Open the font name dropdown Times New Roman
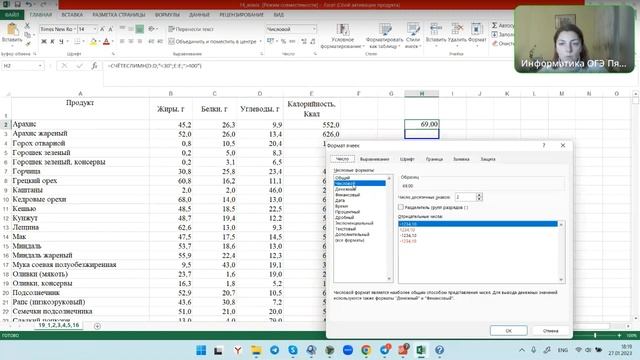640x360 pixels. pos(75,29)
